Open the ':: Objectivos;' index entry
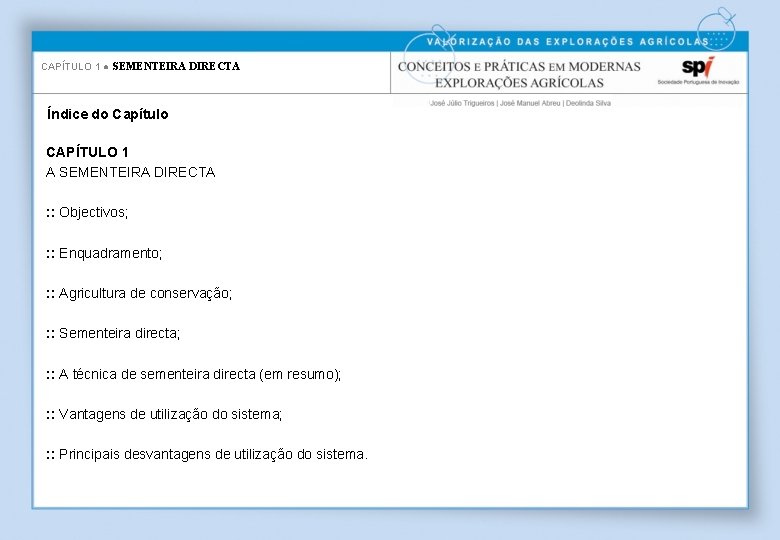This screenshot has height=540, width=780. coord(87,212)
